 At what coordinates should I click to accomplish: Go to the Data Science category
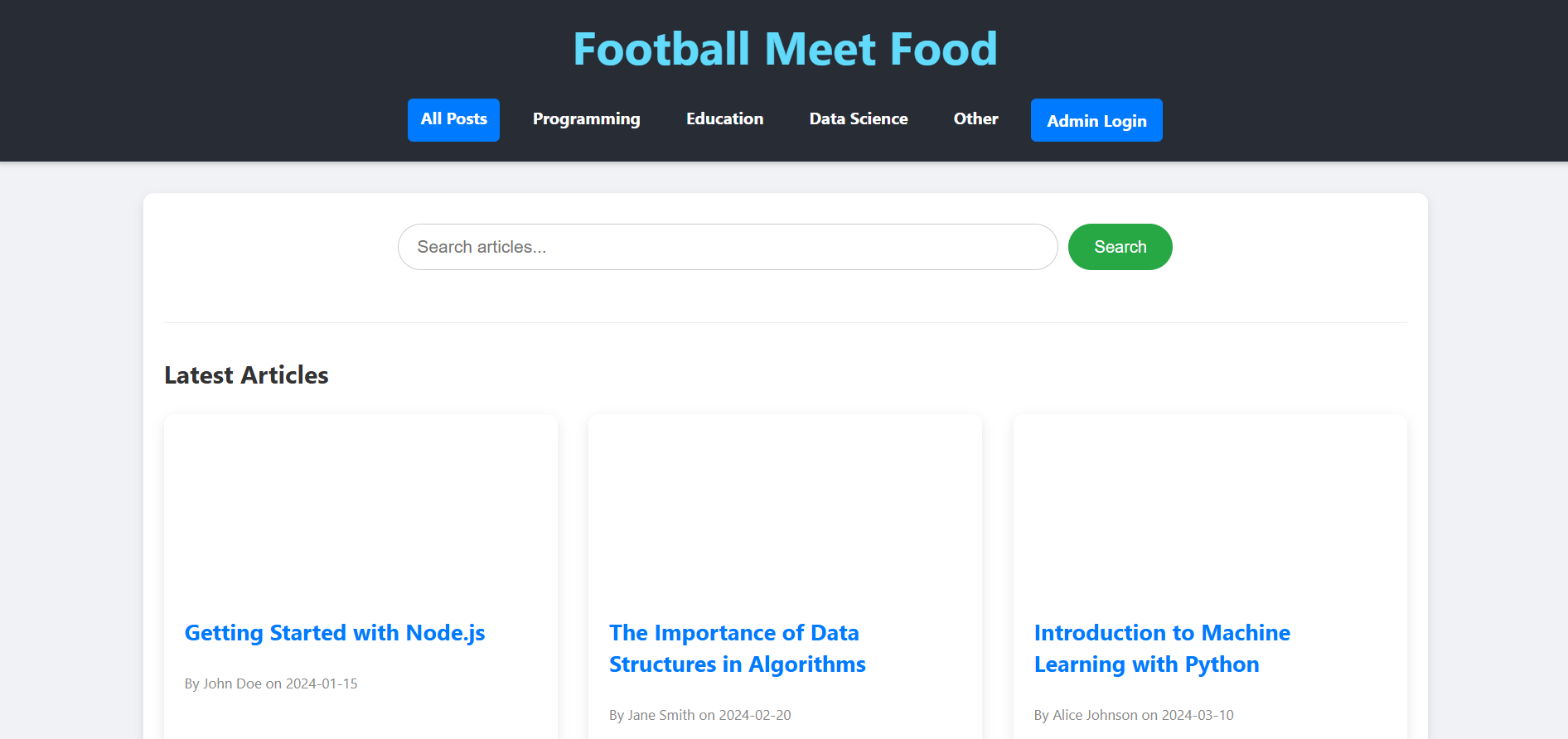[858, 119]
